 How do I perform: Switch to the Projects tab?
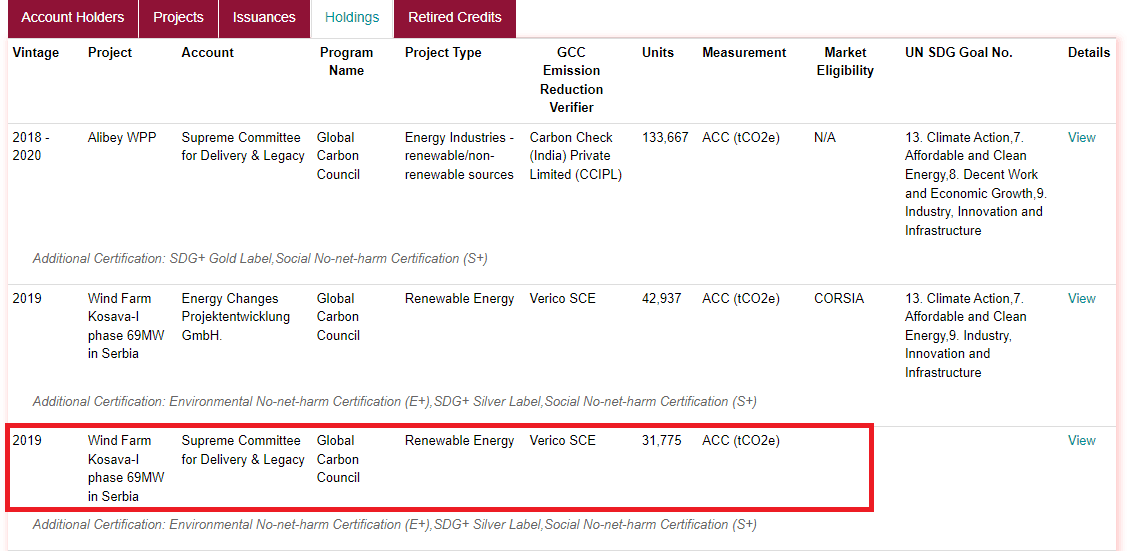[178, 18]
